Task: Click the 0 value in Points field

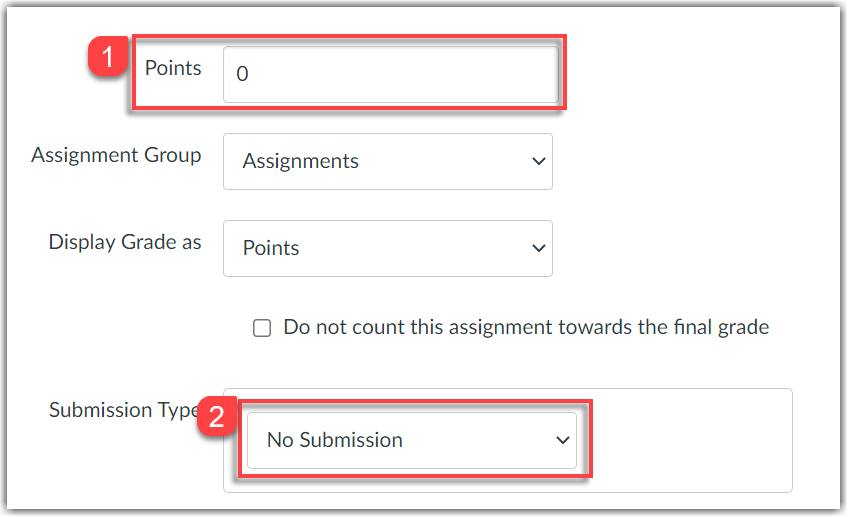Action: click(243, 75)
